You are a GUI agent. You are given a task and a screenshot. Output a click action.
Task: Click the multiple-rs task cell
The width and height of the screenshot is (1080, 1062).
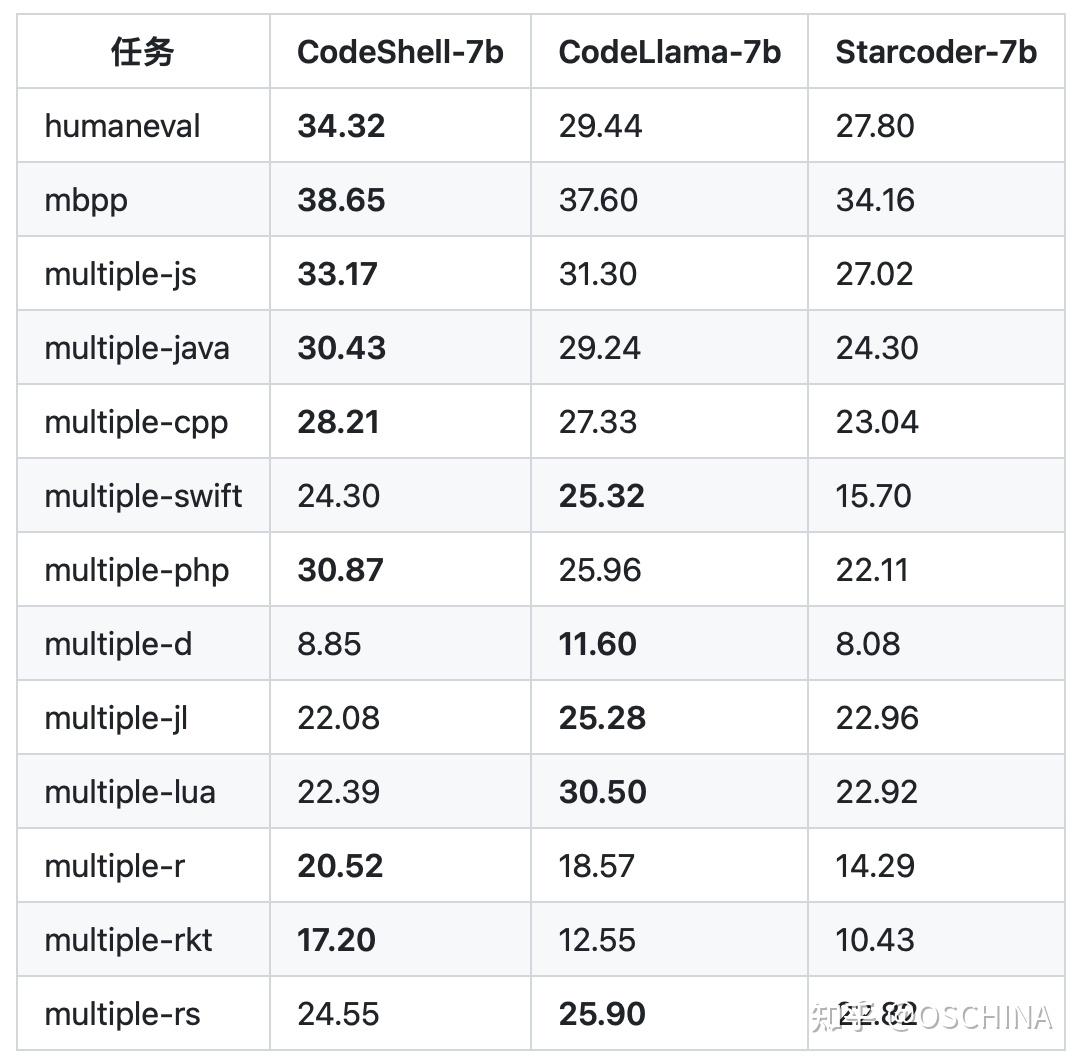[x=122, y=1014]
